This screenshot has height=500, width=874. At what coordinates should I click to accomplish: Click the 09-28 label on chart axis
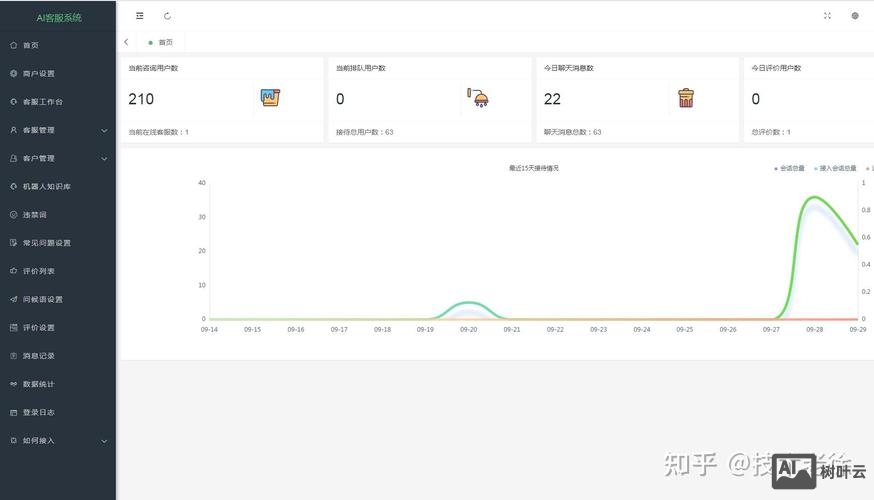point(814,329)
